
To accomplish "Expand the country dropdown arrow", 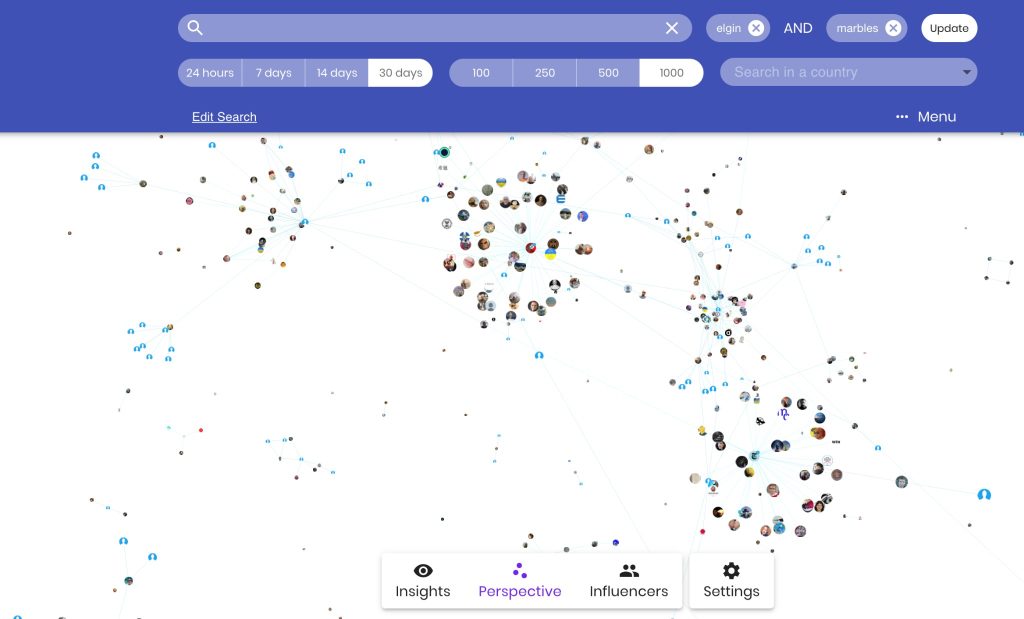I will (966, 73).
